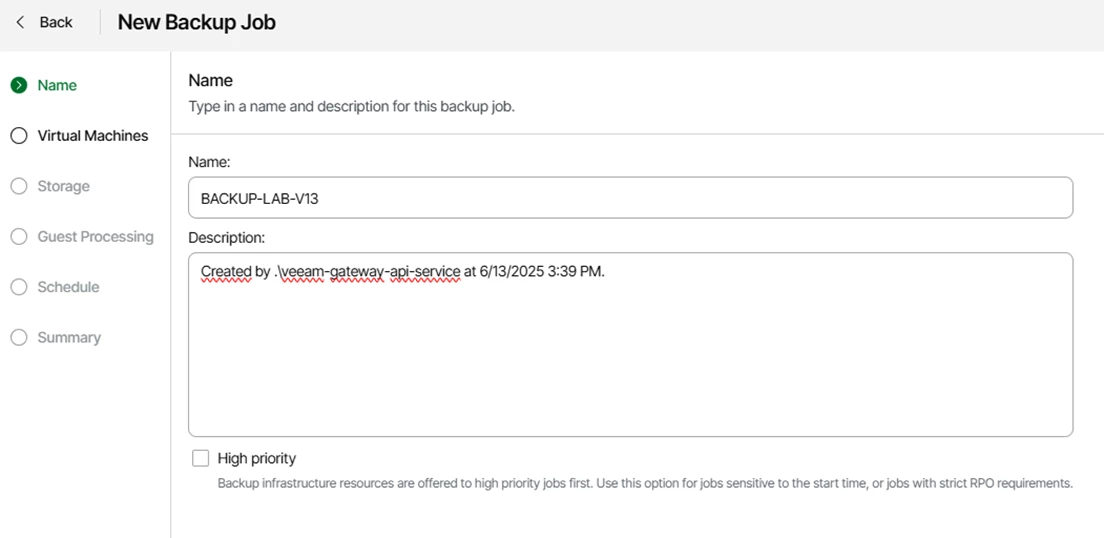Switch to the Virtual Machines step
Viewport: 1104px width, 538px height.
pos(93,136)
